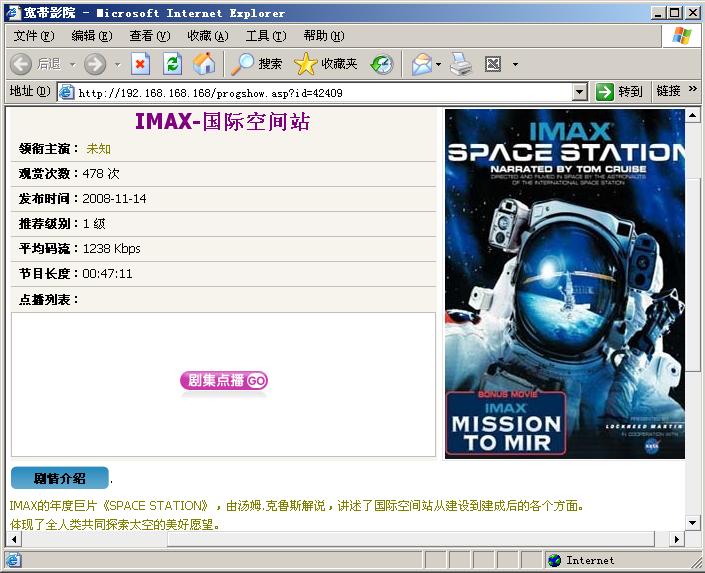Click the horizontal scrollbar right arrow
The height and width of the screenshot is (573, 705).
coord(676,539)
